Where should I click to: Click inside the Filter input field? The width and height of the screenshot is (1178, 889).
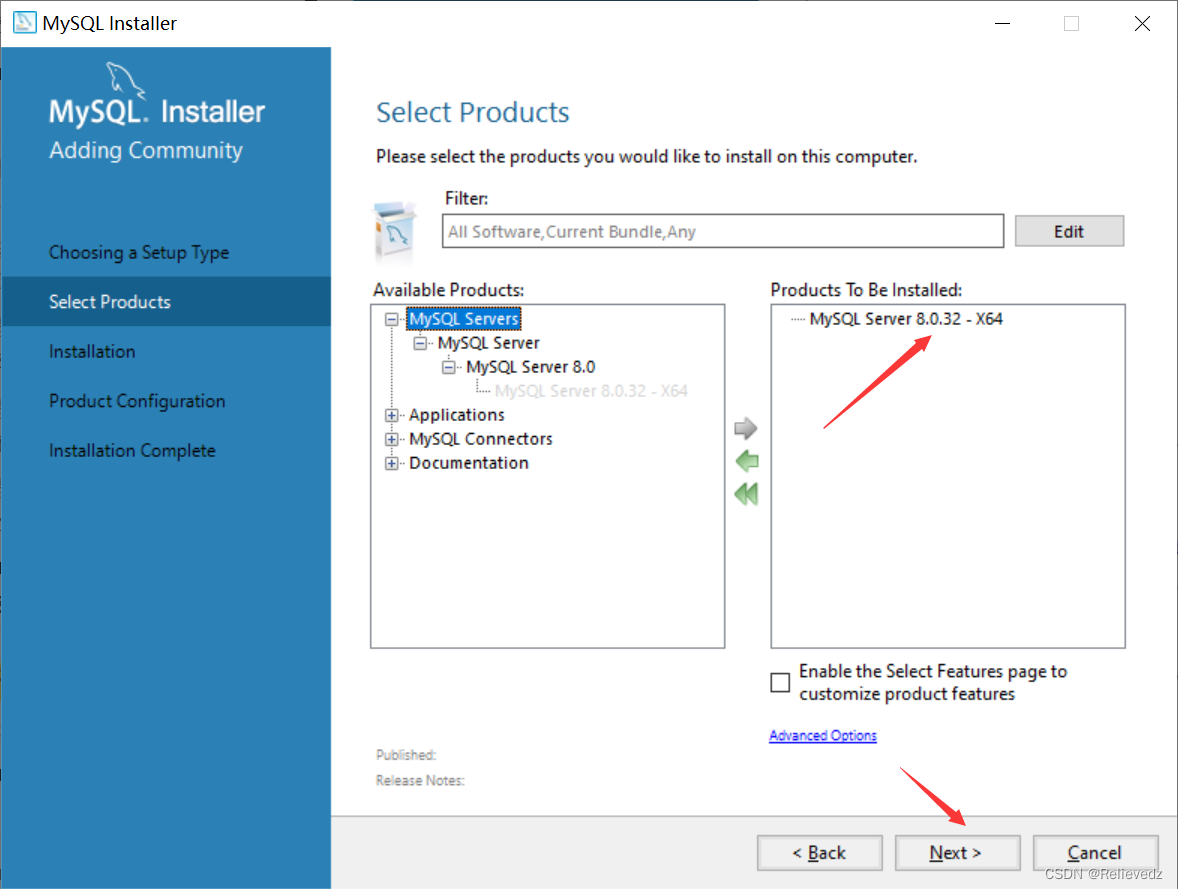720,231
